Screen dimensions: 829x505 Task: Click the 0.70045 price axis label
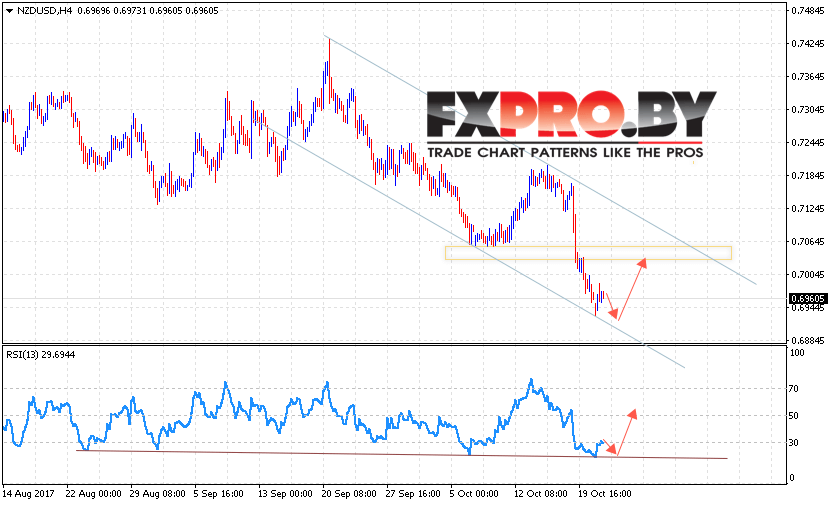point(807,274)
